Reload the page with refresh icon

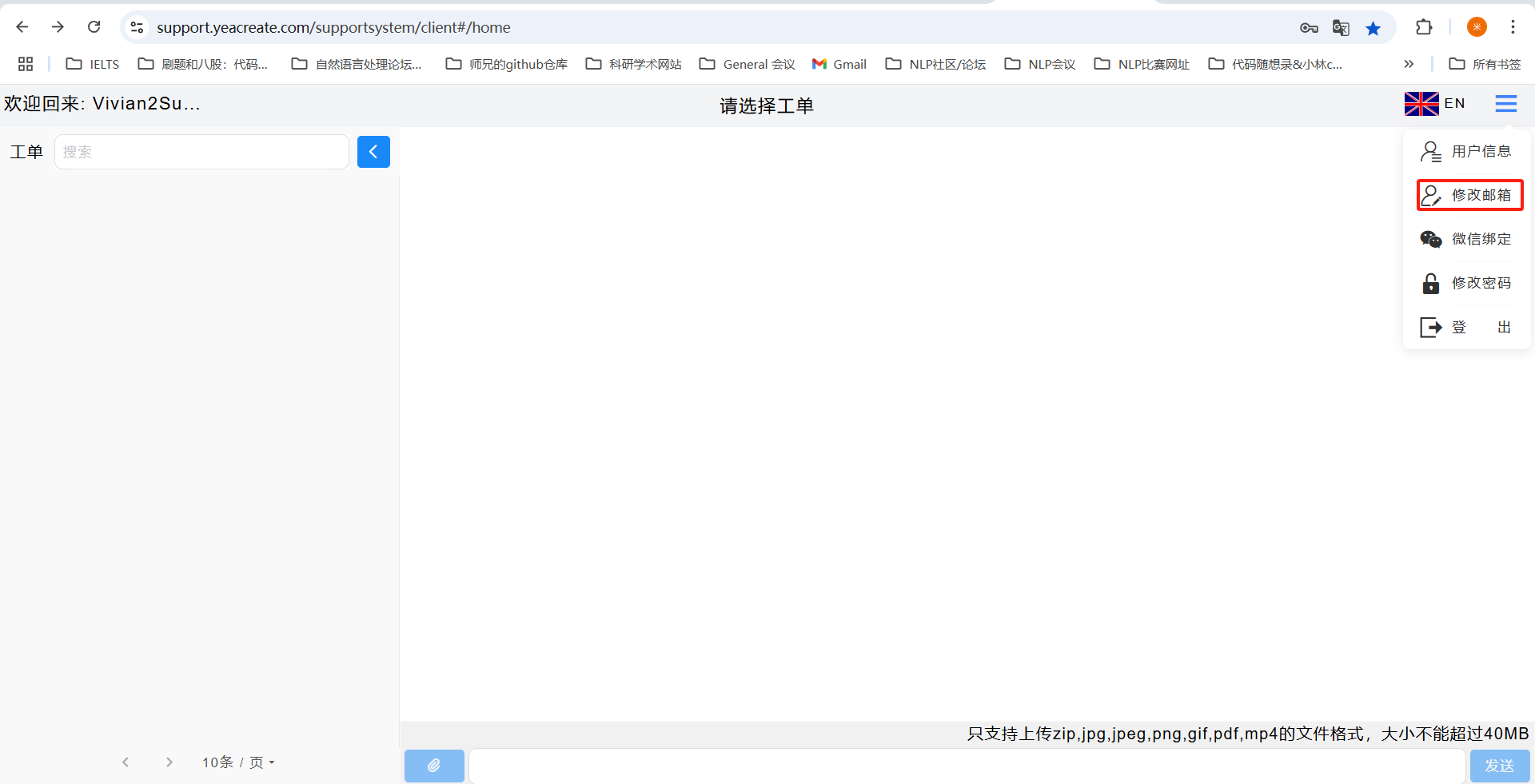(94, 27)
